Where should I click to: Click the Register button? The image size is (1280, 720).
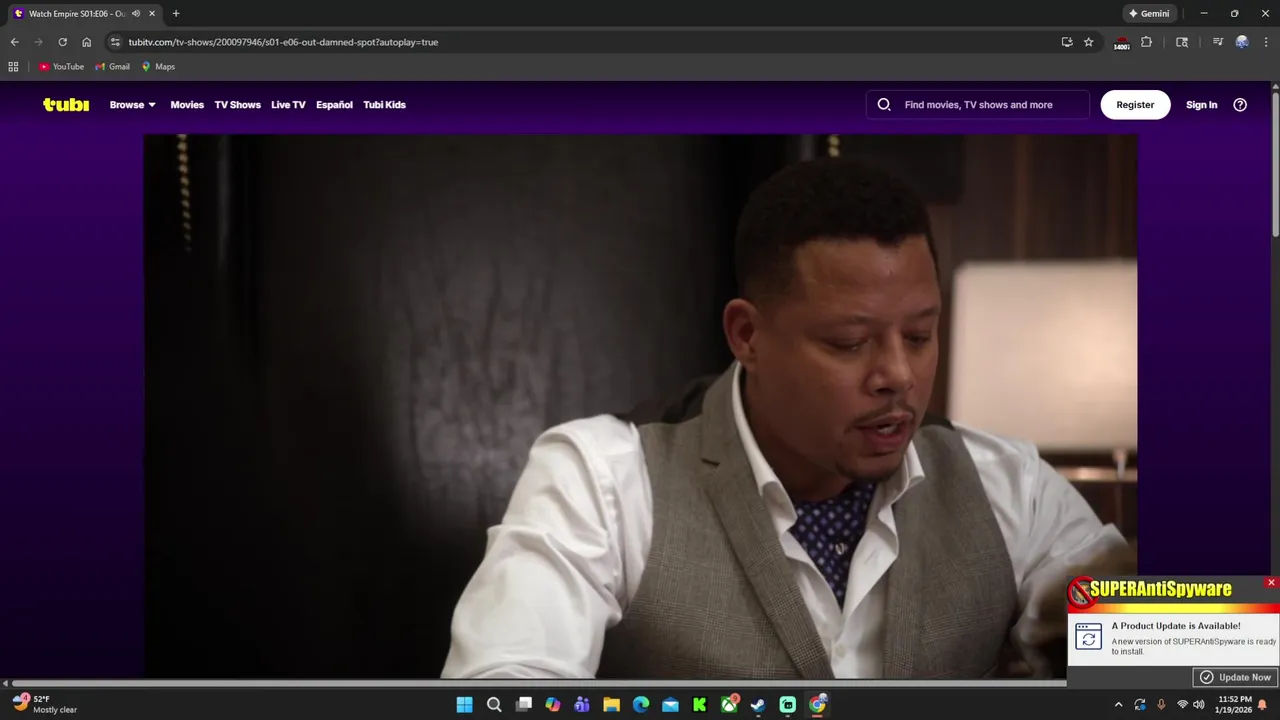click(1135, 104)
